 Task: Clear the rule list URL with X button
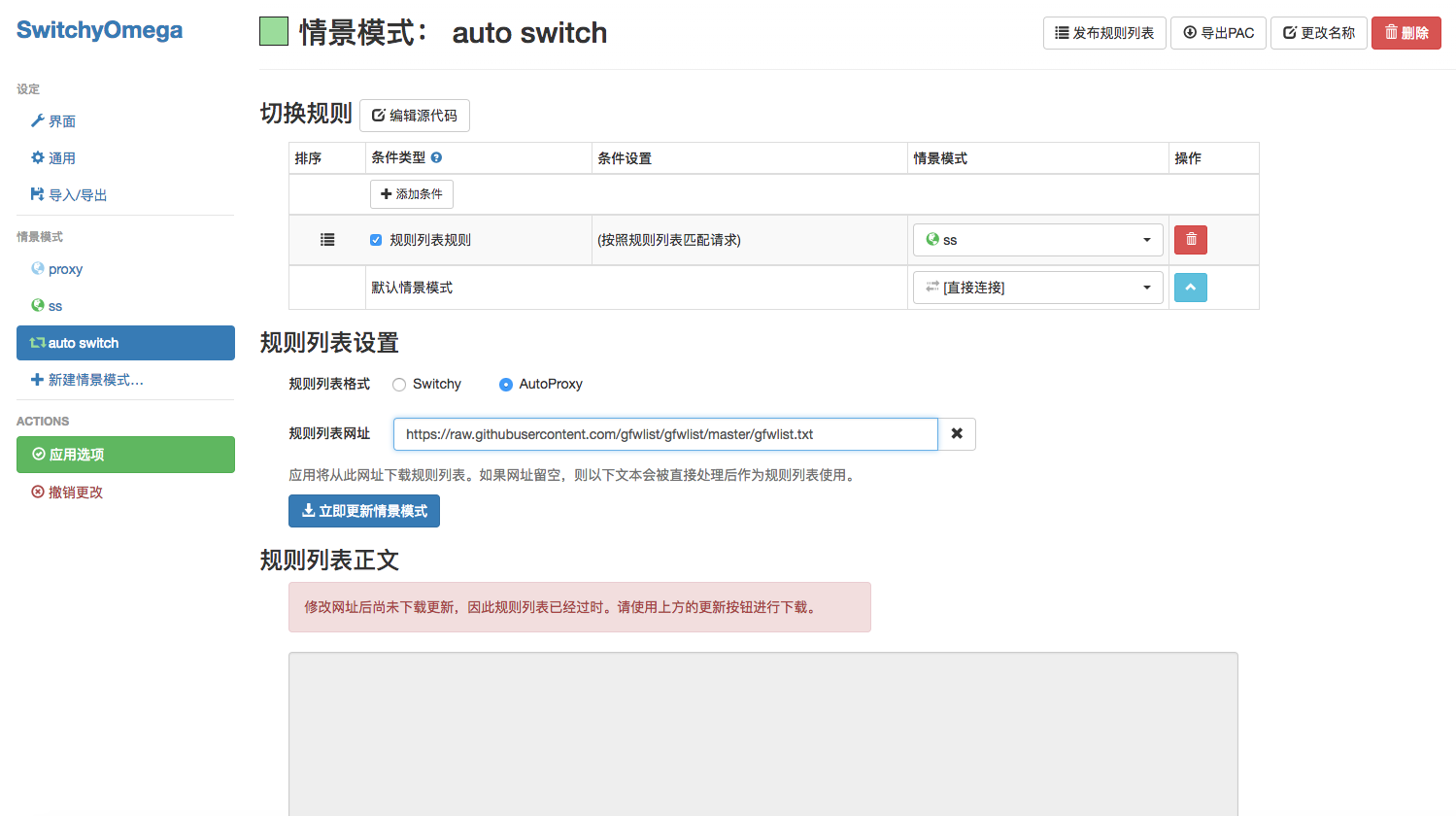pyautogui.click(x=957, y=434)
